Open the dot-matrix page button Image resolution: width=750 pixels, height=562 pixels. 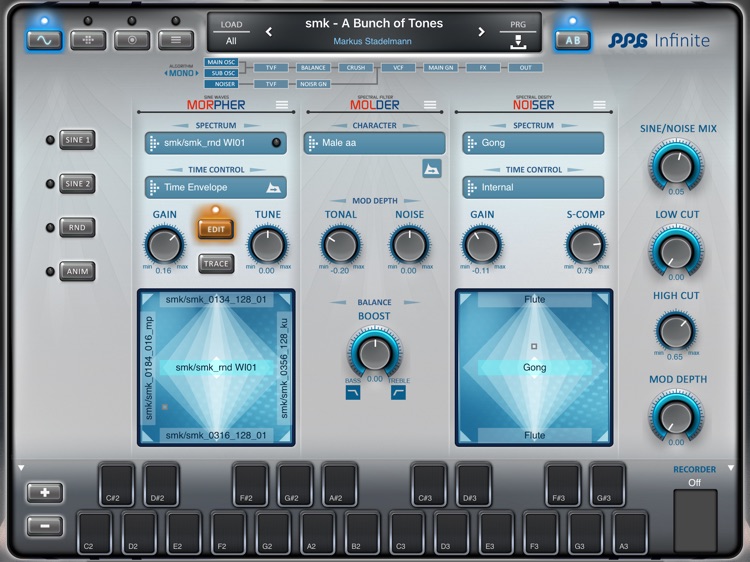pyautogui.click(x=88, y=40)
